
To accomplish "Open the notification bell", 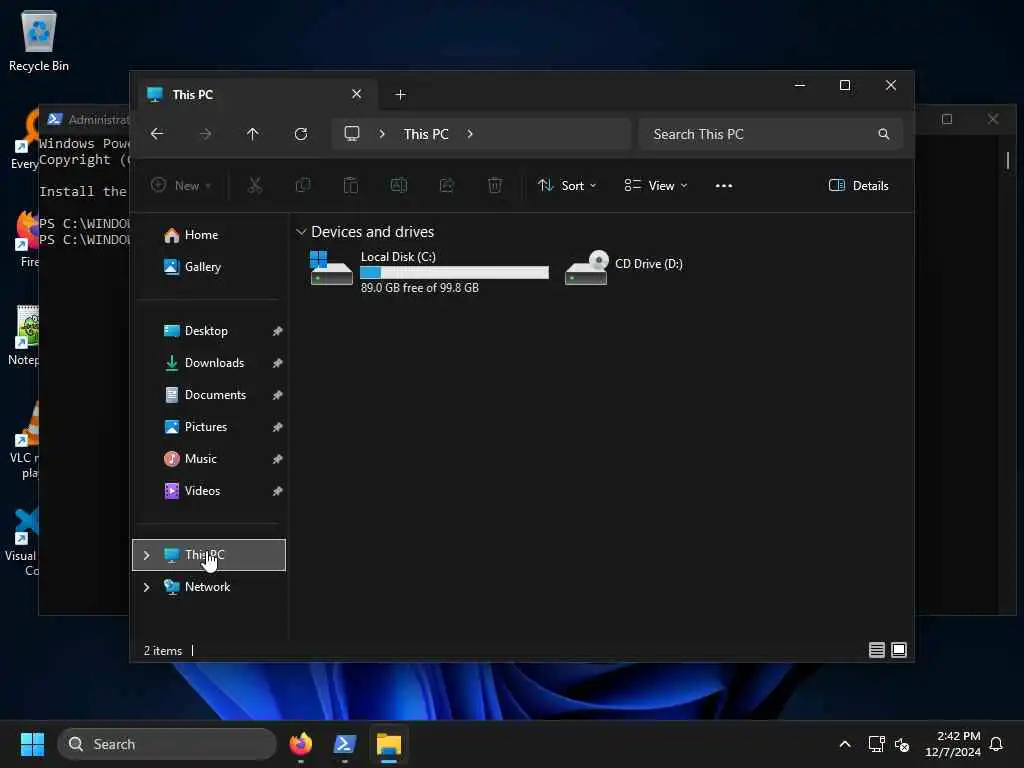I will coord(997,744).
